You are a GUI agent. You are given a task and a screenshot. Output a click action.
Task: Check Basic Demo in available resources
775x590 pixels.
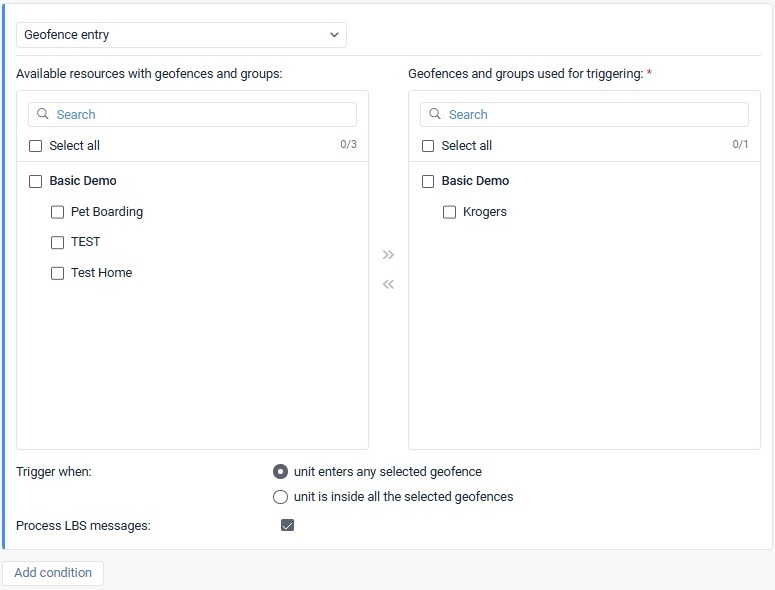[36, 181]
